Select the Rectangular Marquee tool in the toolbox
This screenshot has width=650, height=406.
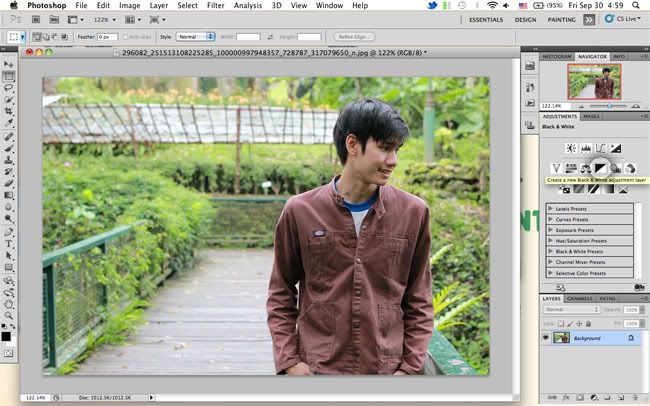(x=8, y=76)
